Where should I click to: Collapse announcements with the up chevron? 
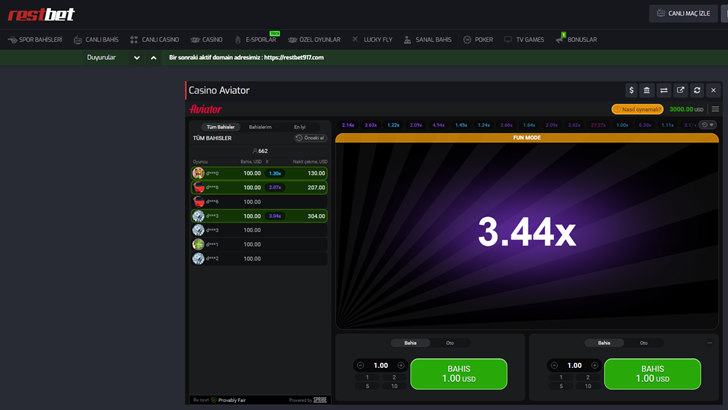pyautogui.click(x=154, y=58)
